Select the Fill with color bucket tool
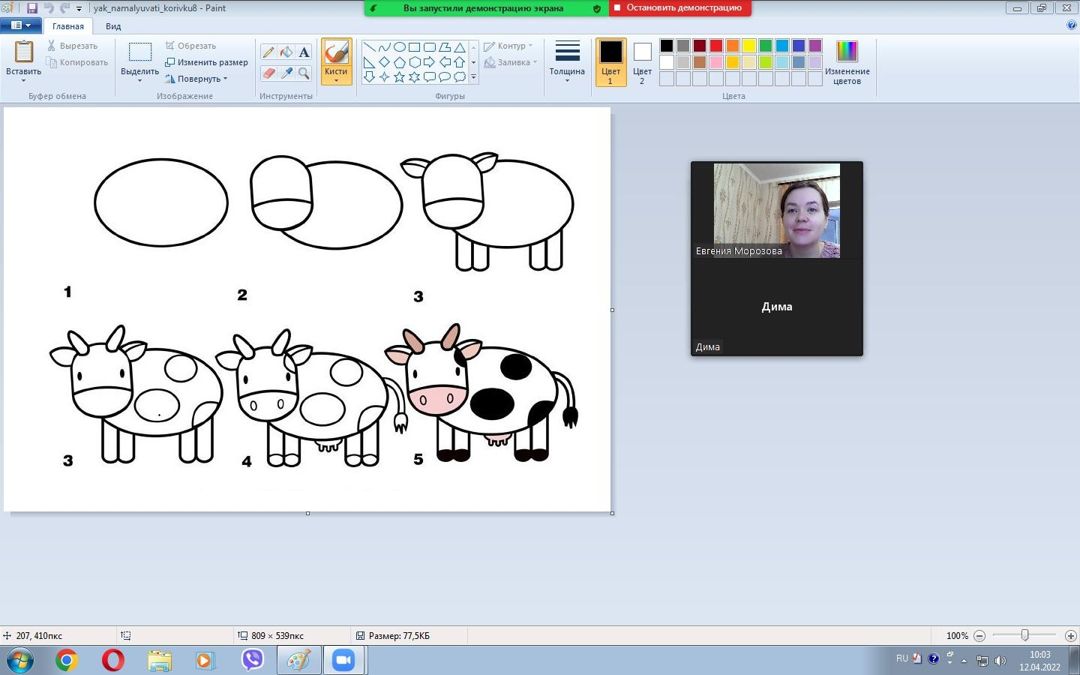The height and width of the screenshot is (675, 1080). pos(286,52)
